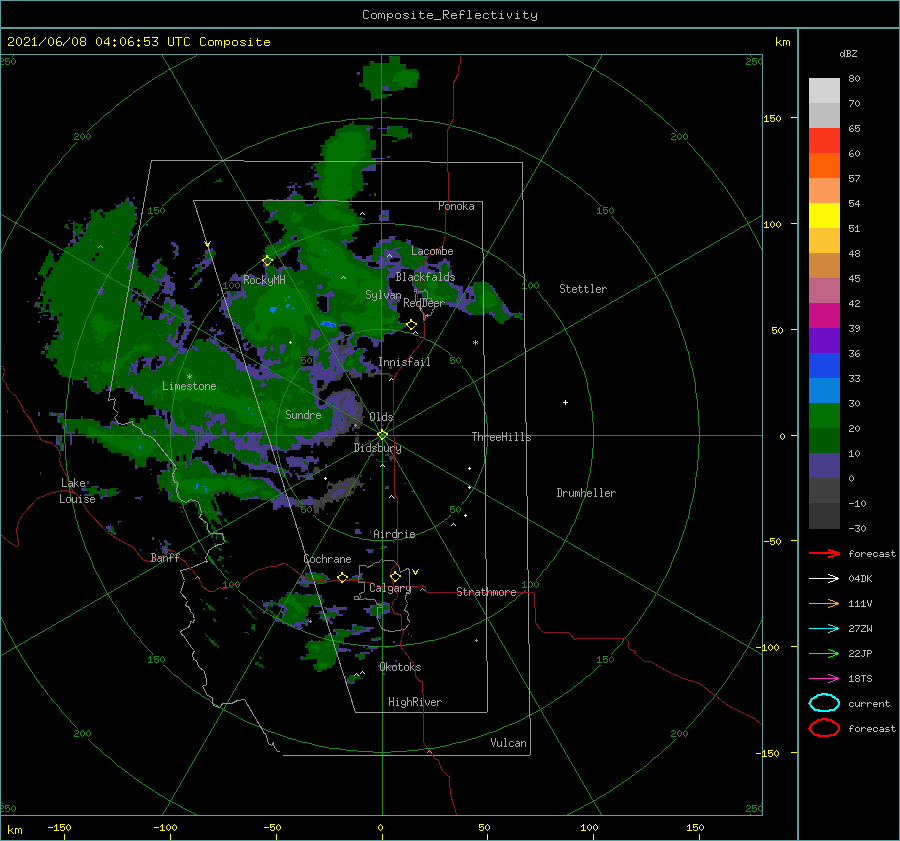Image resolution: width=900 pixels, height=841 pixels.
Task: Click the RockyMH label
Action: tap(264, 280)
